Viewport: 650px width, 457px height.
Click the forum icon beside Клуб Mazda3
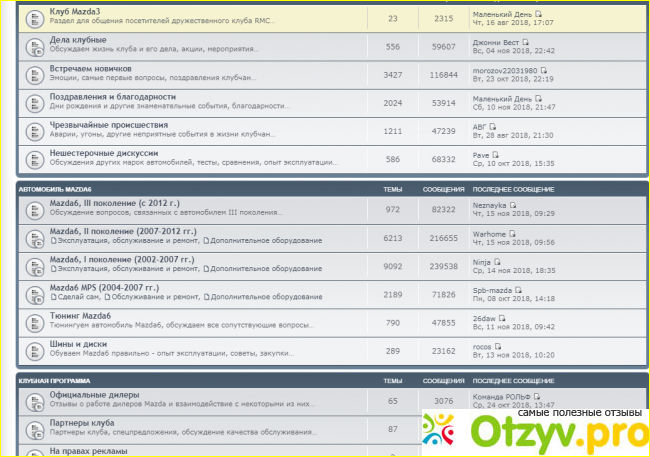(x=33, y=18)
